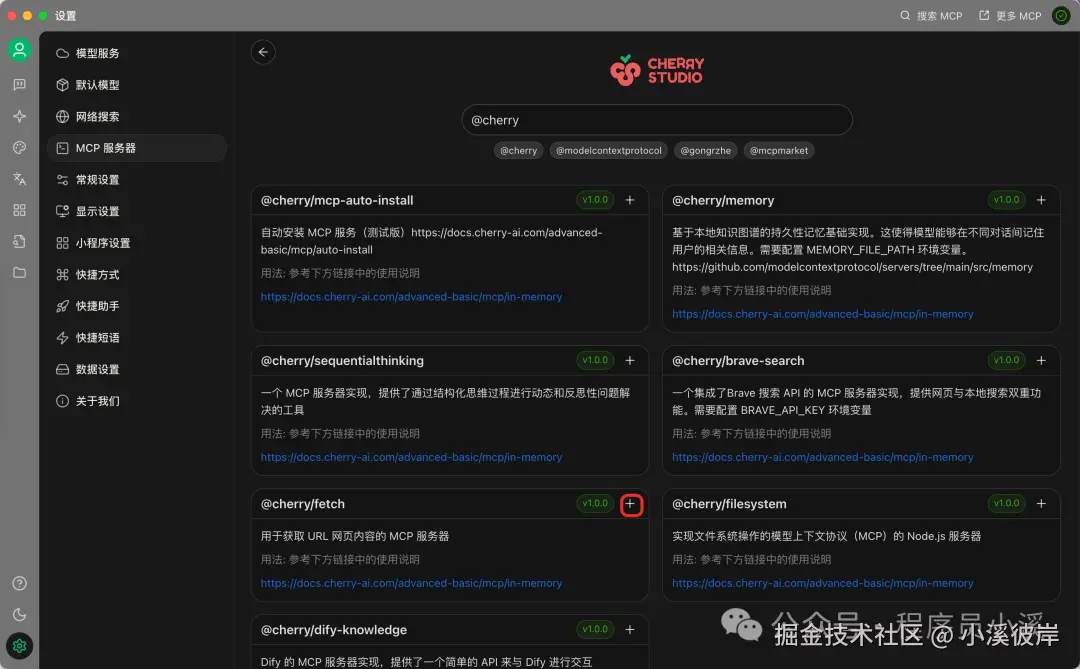Open the agents sparkle sidebar icon
Image resolution: width=1080 pixels, height=669 pixels.
point(19,116)
